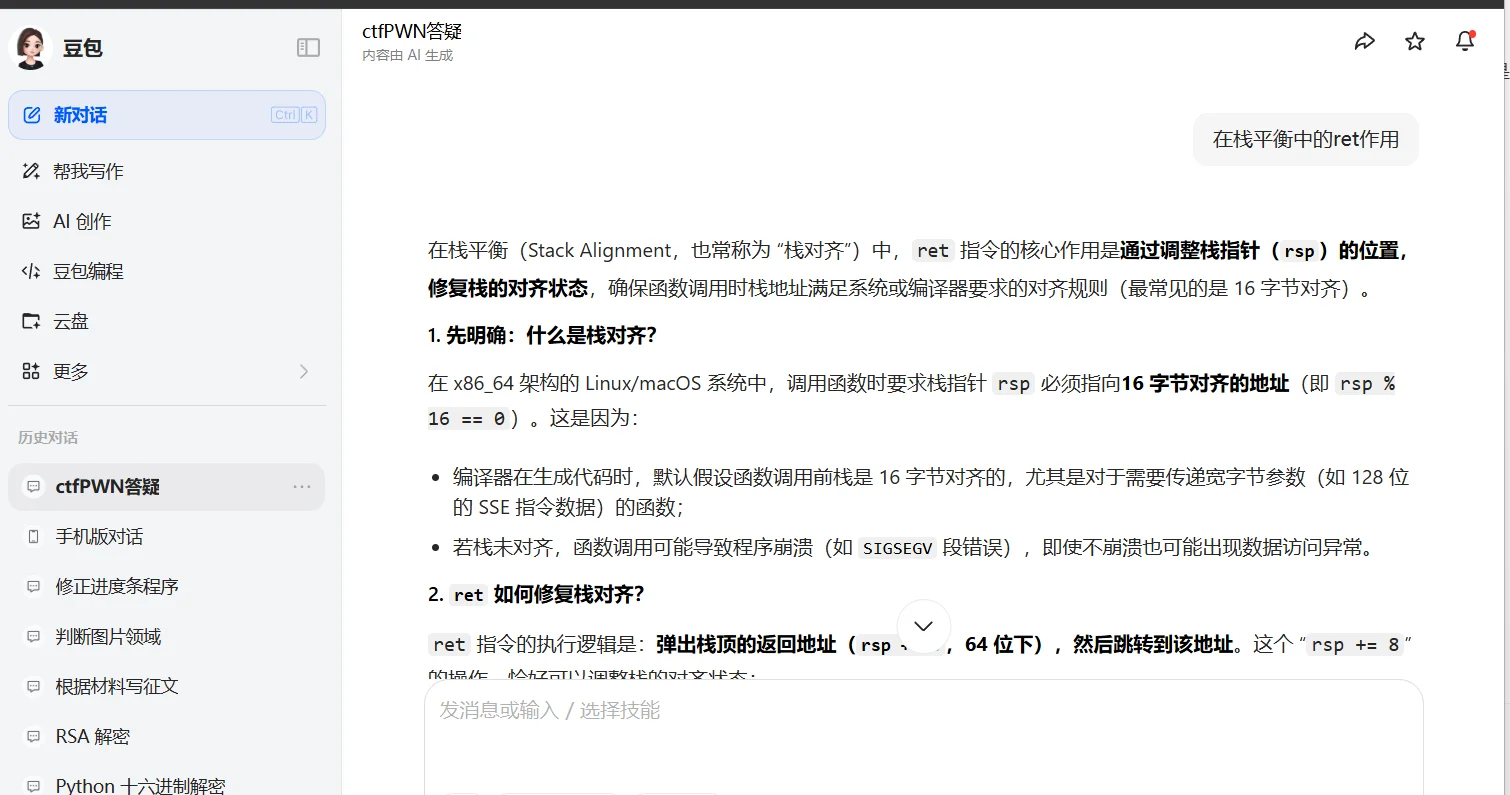Collapse the sidebar with the panel icon
The image size is (1510, 795).
(308, 48)
